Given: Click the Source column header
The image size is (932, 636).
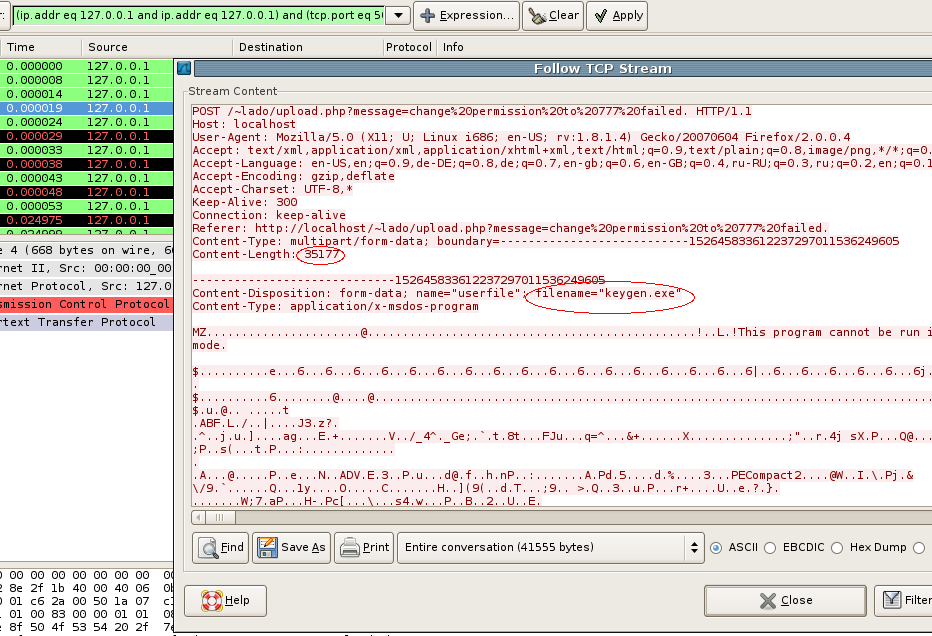Looking at the screenshot, I should [x=108, y=47].
